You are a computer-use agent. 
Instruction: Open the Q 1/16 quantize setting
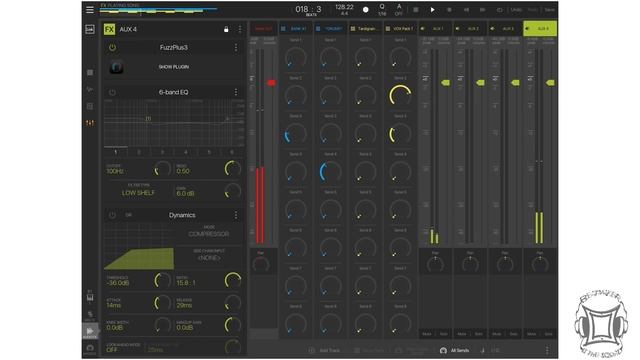[x=382, y=10]
